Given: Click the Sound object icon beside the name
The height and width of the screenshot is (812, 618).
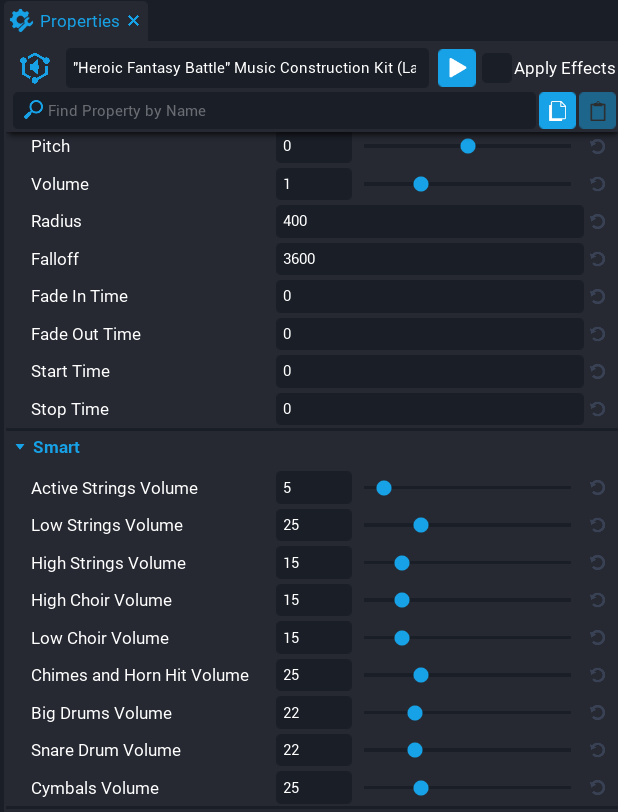Looking at the screenshot, I should pos(34,68).
